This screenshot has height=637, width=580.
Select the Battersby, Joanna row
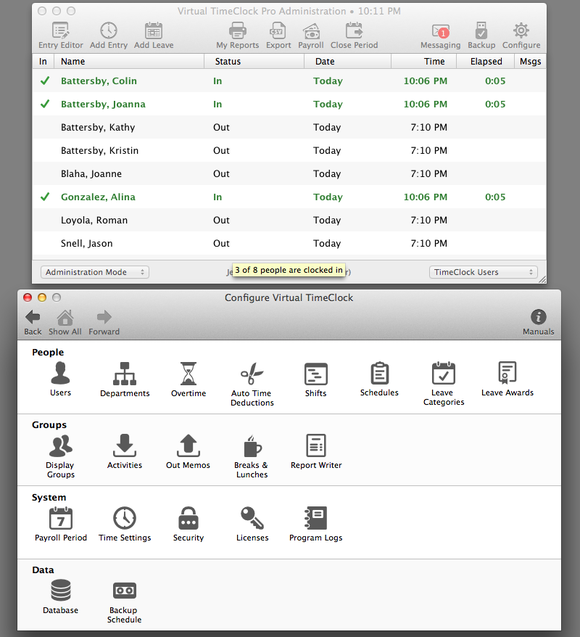tap(289, 104)
